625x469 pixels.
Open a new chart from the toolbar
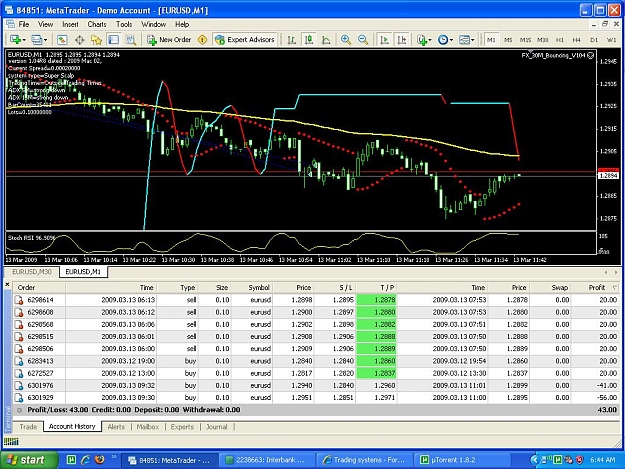click(x=16, y=40)
